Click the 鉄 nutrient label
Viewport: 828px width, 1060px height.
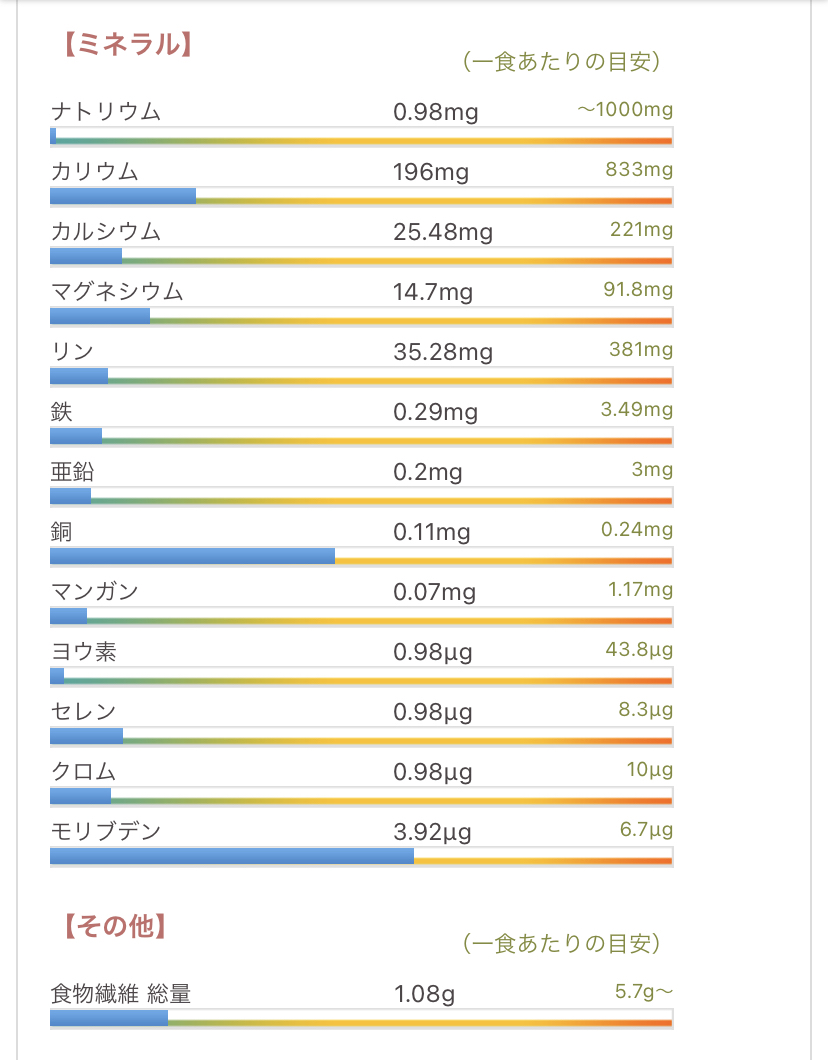[x=62, y=411]
